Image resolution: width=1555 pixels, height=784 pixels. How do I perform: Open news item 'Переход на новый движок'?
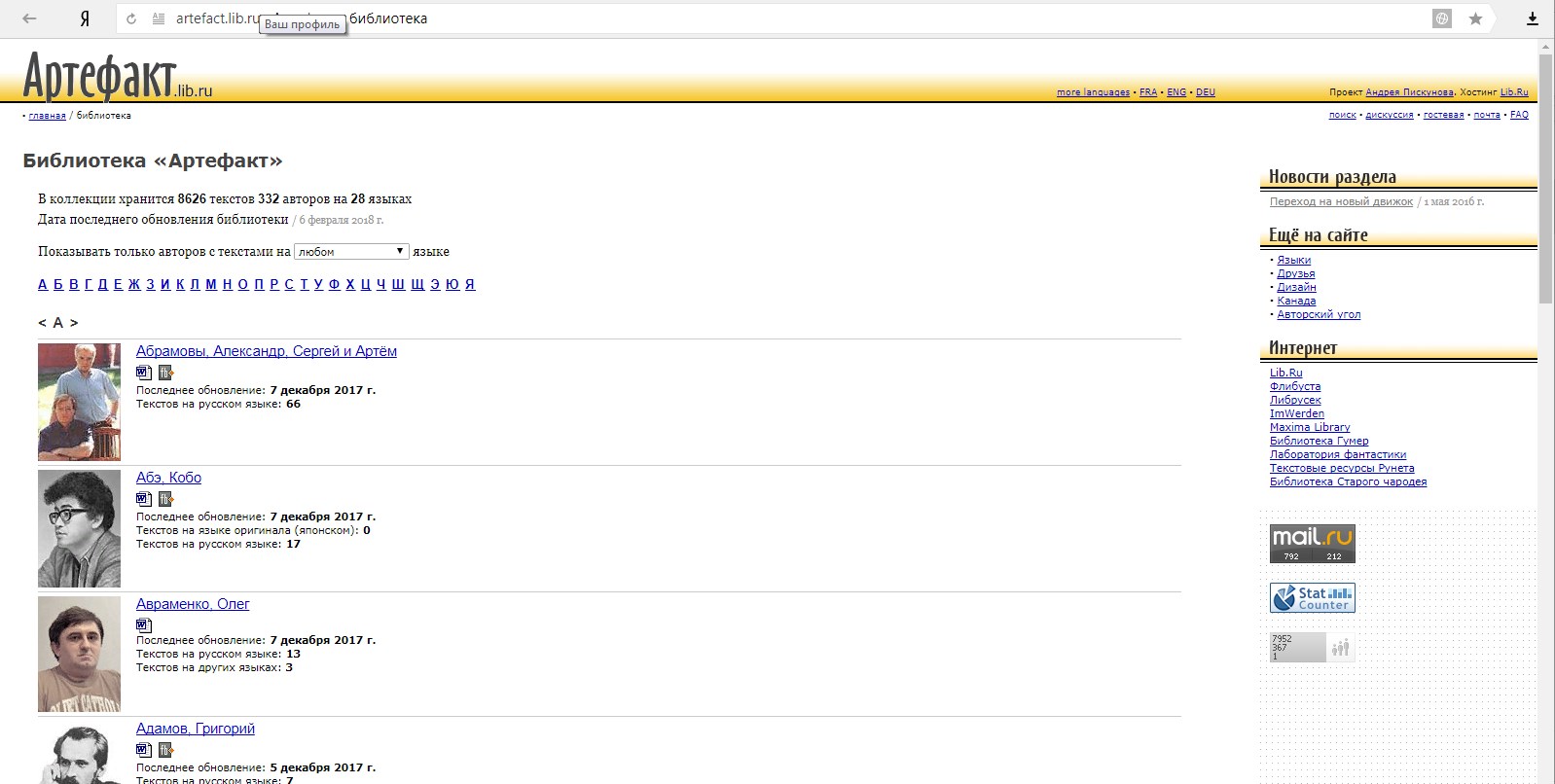[1341, 201]
